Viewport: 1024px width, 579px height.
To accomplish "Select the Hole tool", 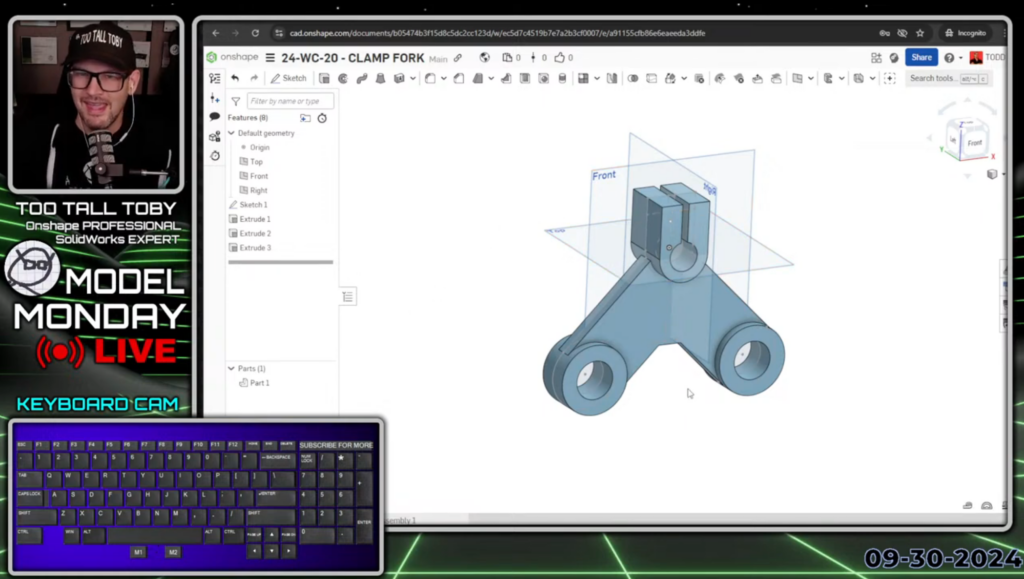I will (543, 78).
